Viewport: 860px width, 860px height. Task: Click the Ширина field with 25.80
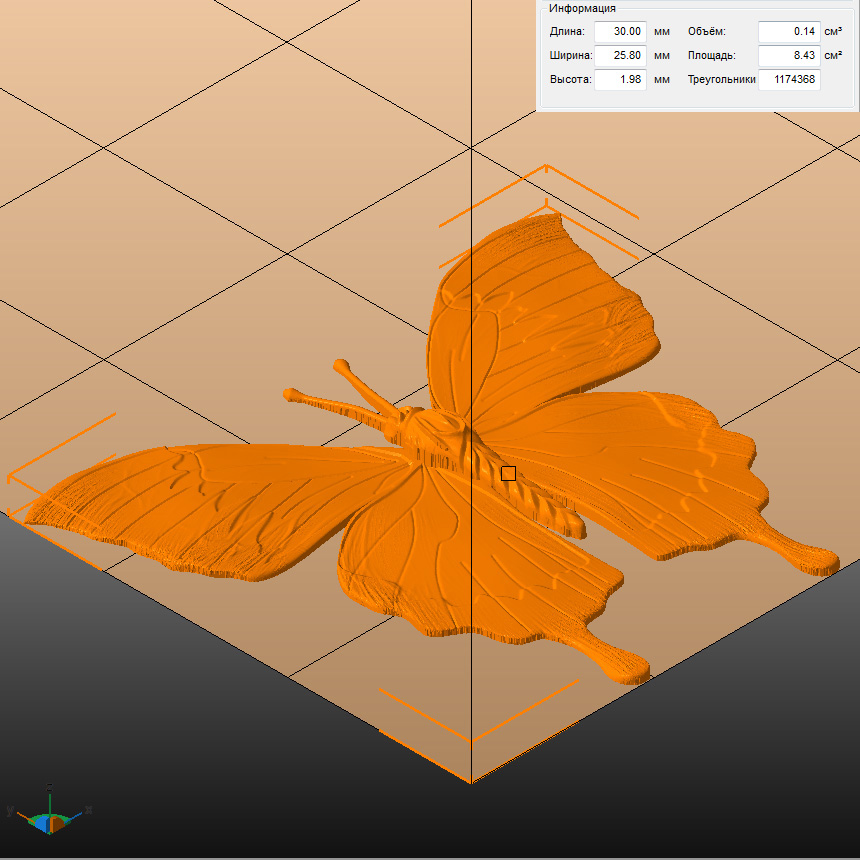[620, 56]
